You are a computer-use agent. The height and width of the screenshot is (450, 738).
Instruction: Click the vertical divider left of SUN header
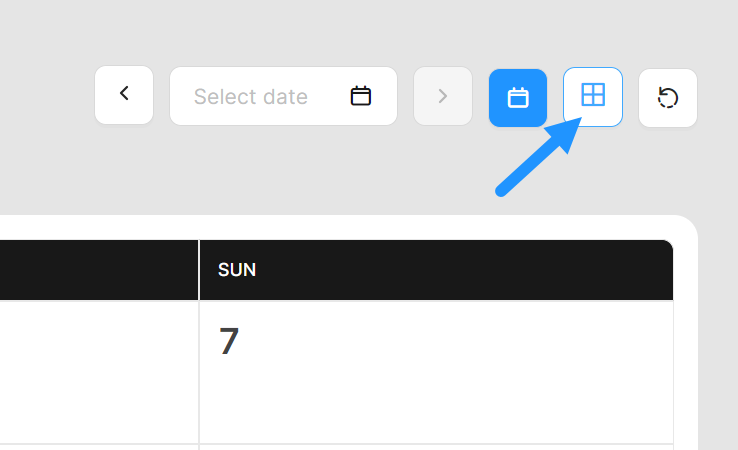pyautogui.click(x=199, y=270)
